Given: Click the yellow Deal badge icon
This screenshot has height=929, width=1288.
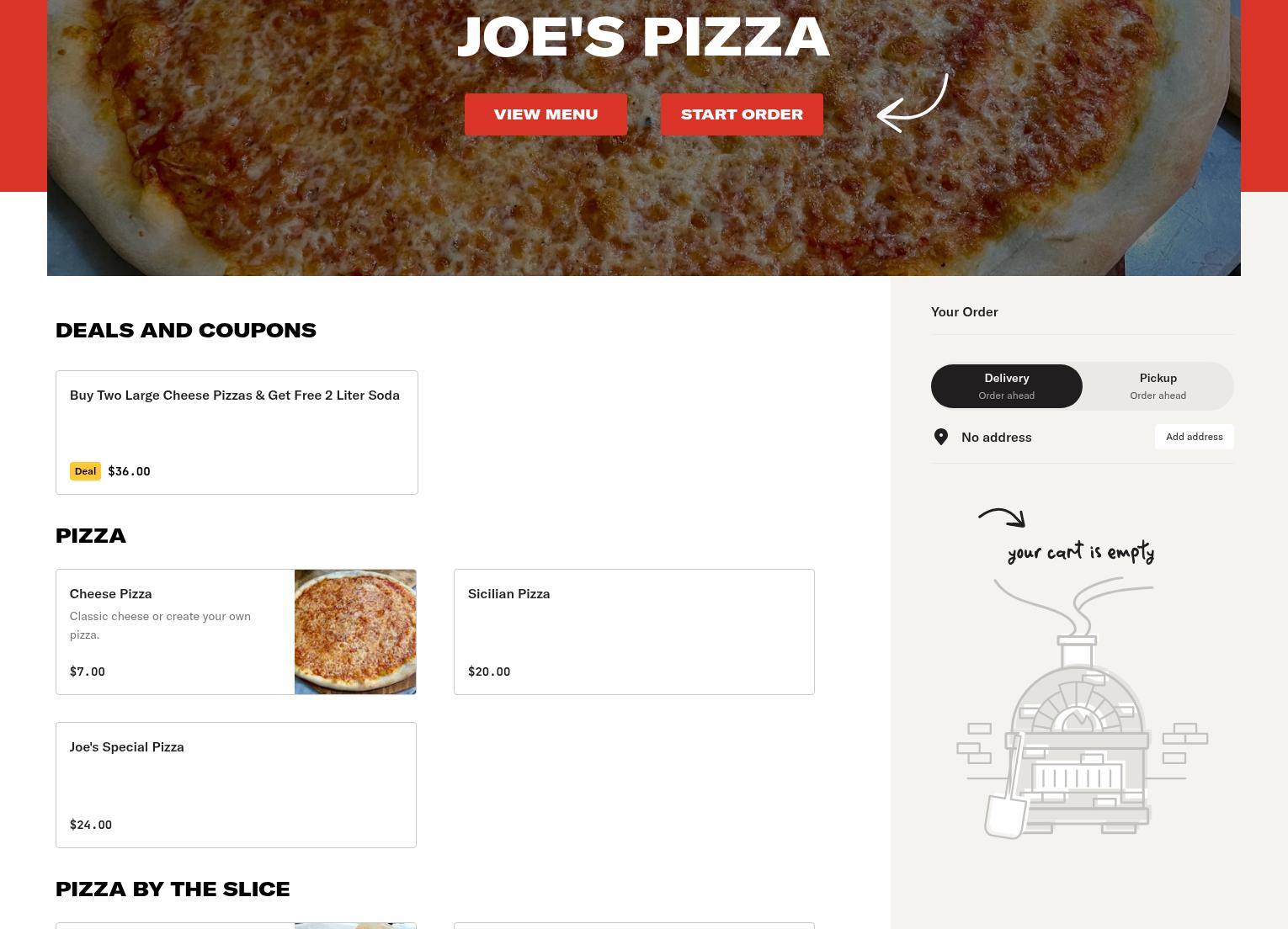Looking at the screenshot, I should coord(85,471).
